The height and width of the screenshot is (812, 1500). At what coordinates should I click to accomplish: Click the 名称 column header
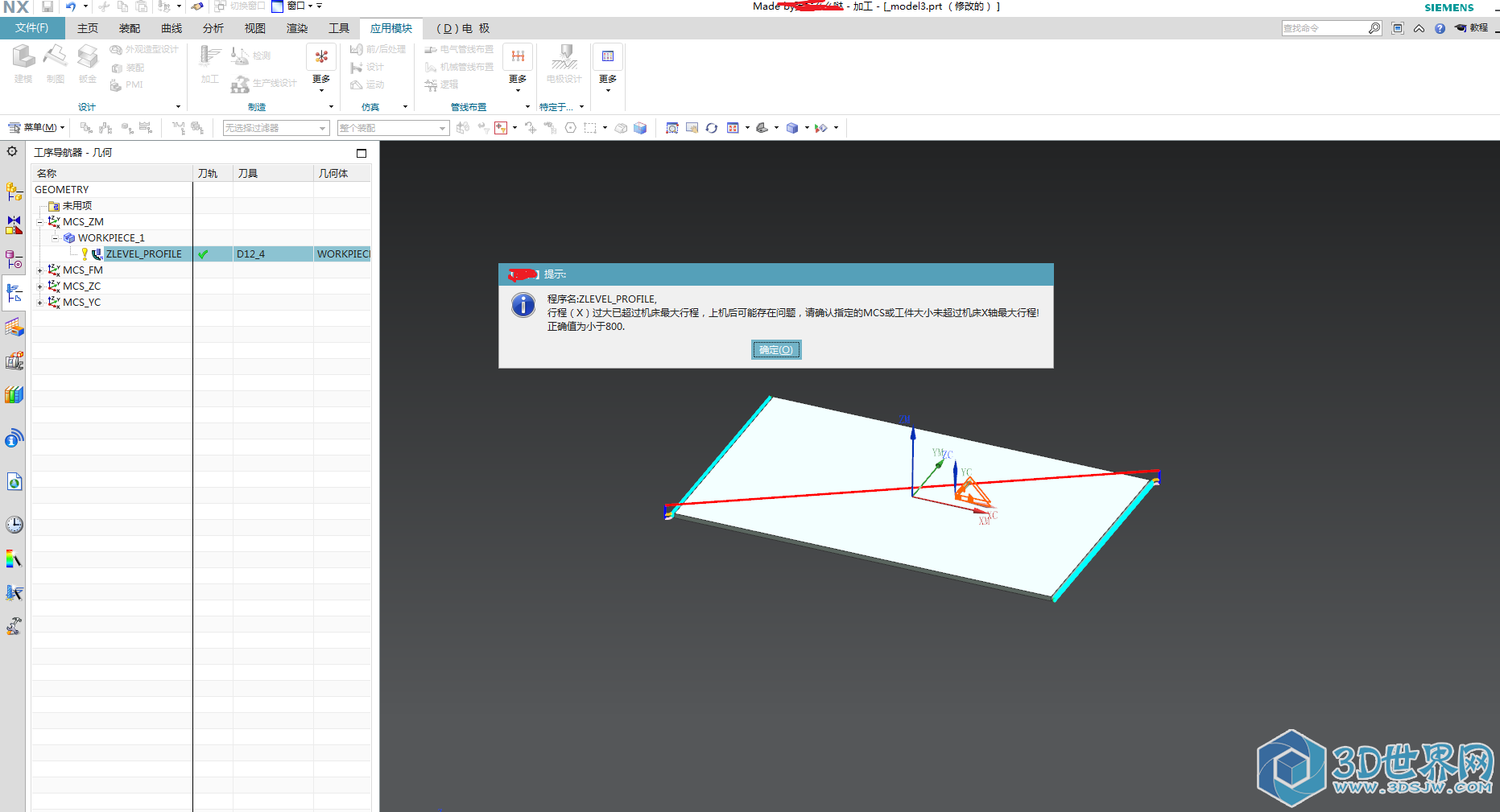112,173
